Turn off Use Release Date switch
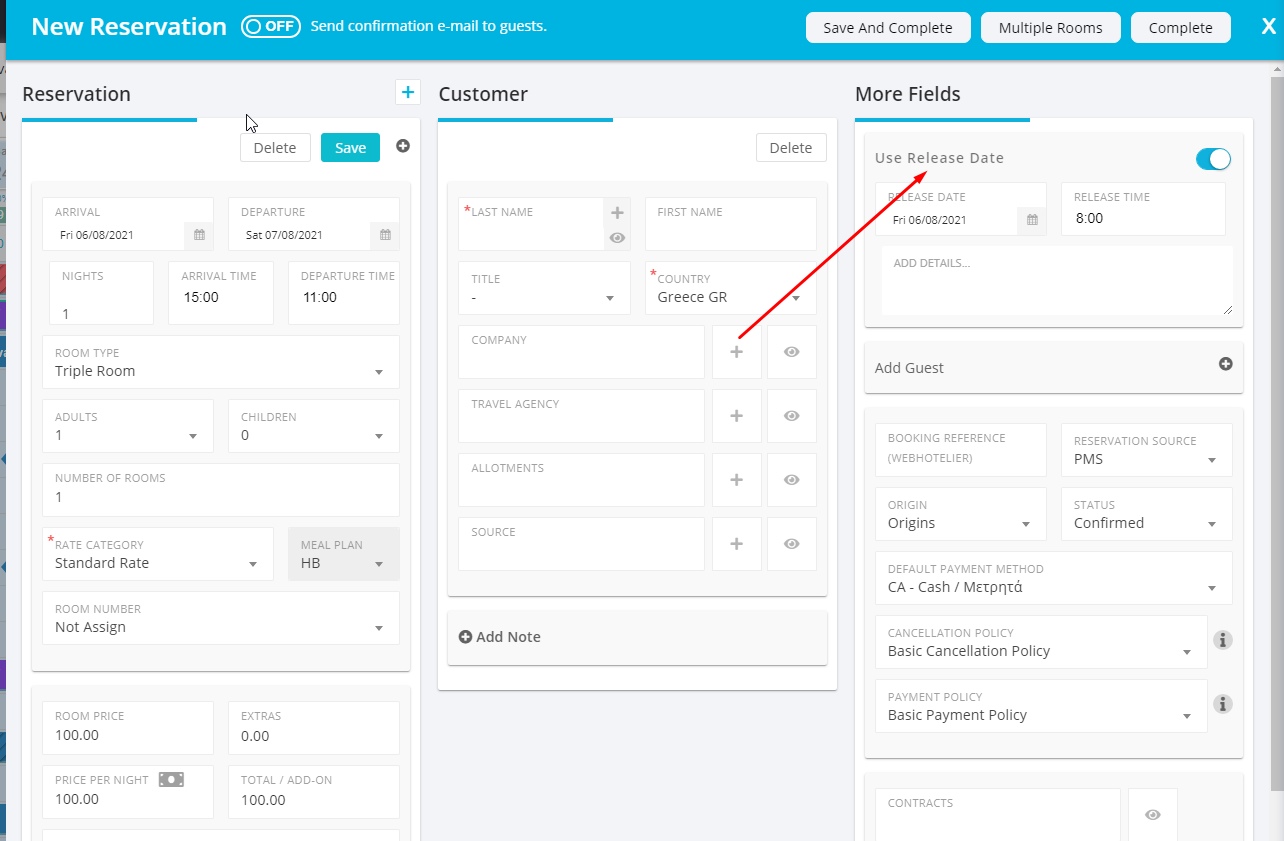This screenshot has width=1284, height=841. click(x=1213, y=159)
